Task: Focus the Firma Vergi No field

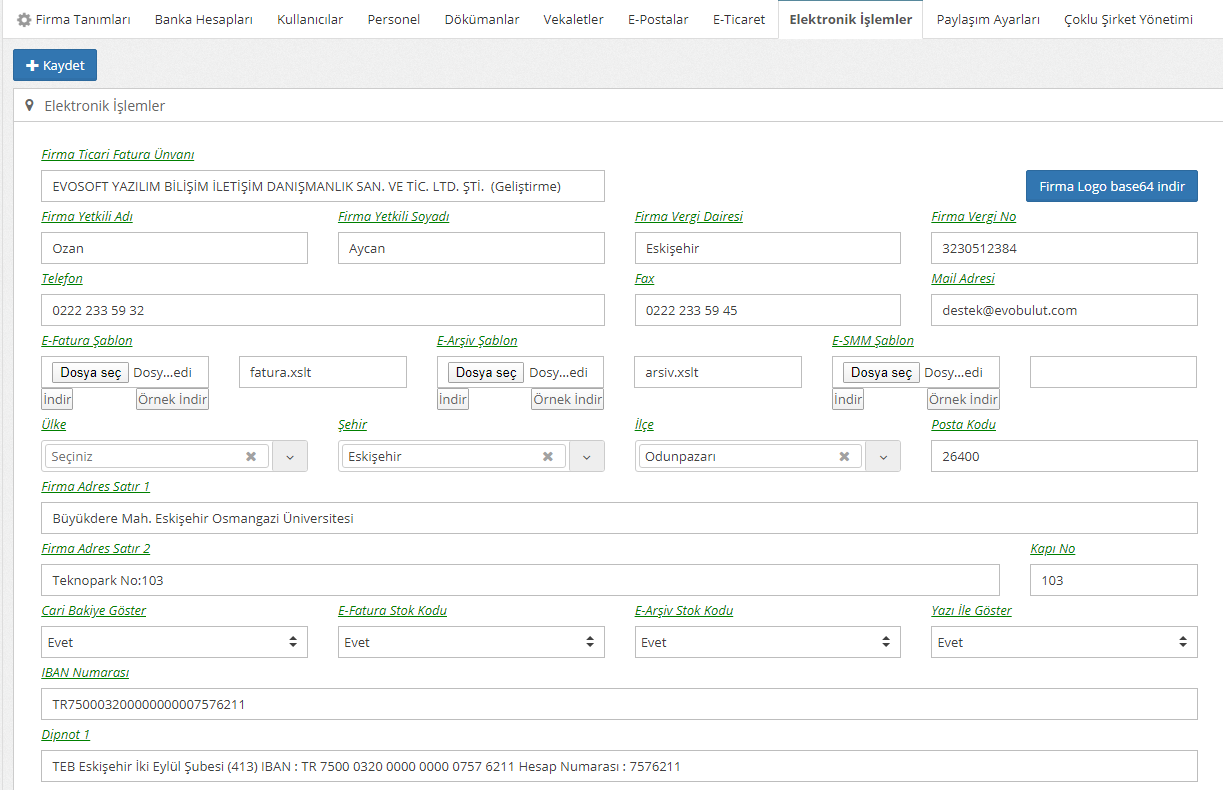Action: (1063, 248)
